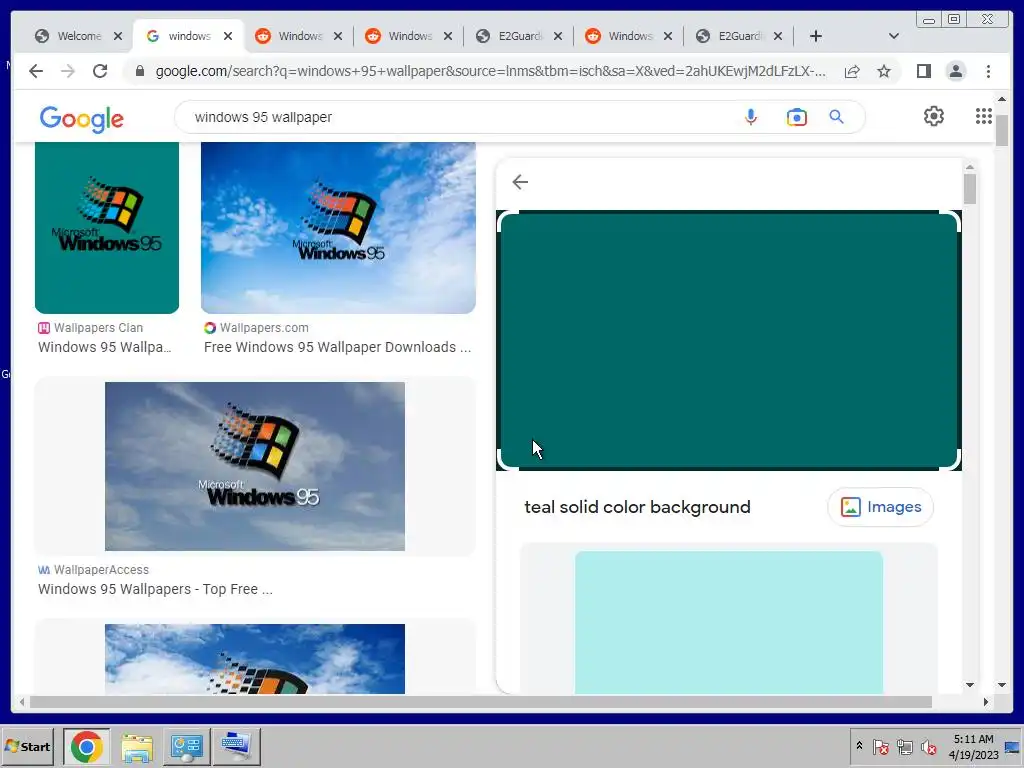Open Chrome side panel
The image size is (1024, 768).
pos(923,71)
